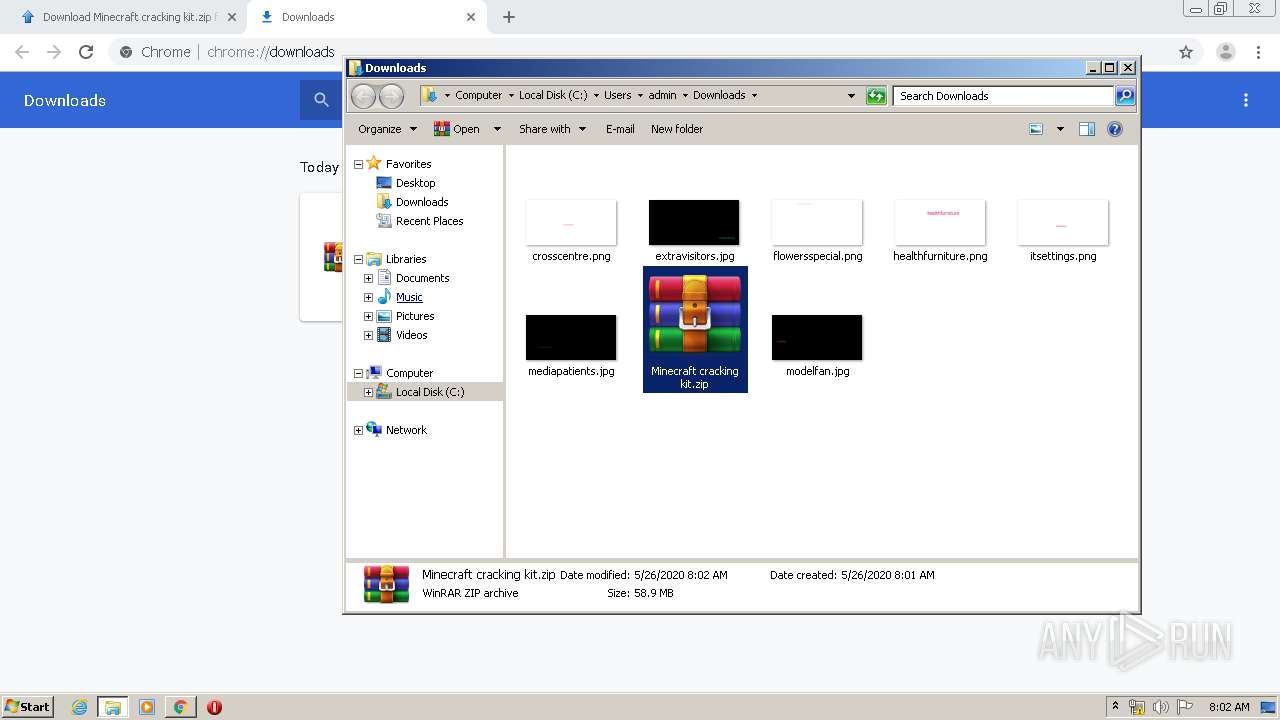The image size is (1280, 720).
Task: Select Local Disk (C:) in navigation pane
Action: (x=430, y=392)
